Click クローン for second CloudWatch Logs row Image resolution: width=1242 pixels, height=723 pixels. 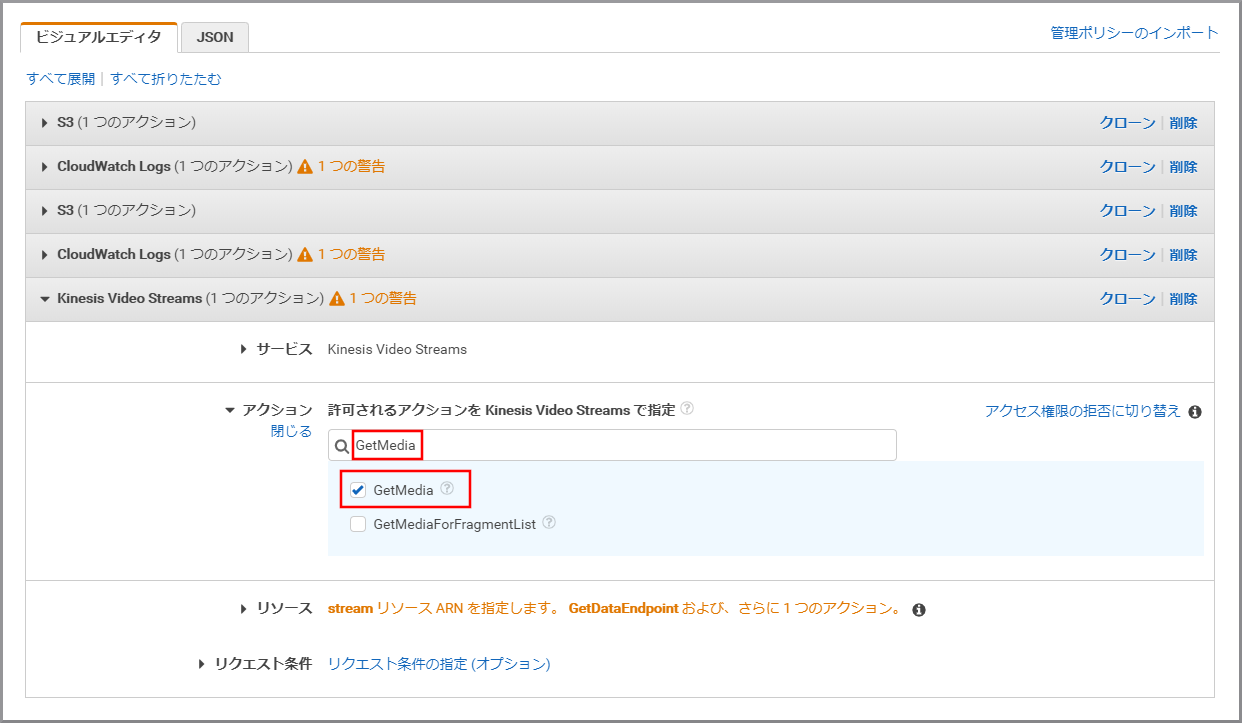point(1128,255)
